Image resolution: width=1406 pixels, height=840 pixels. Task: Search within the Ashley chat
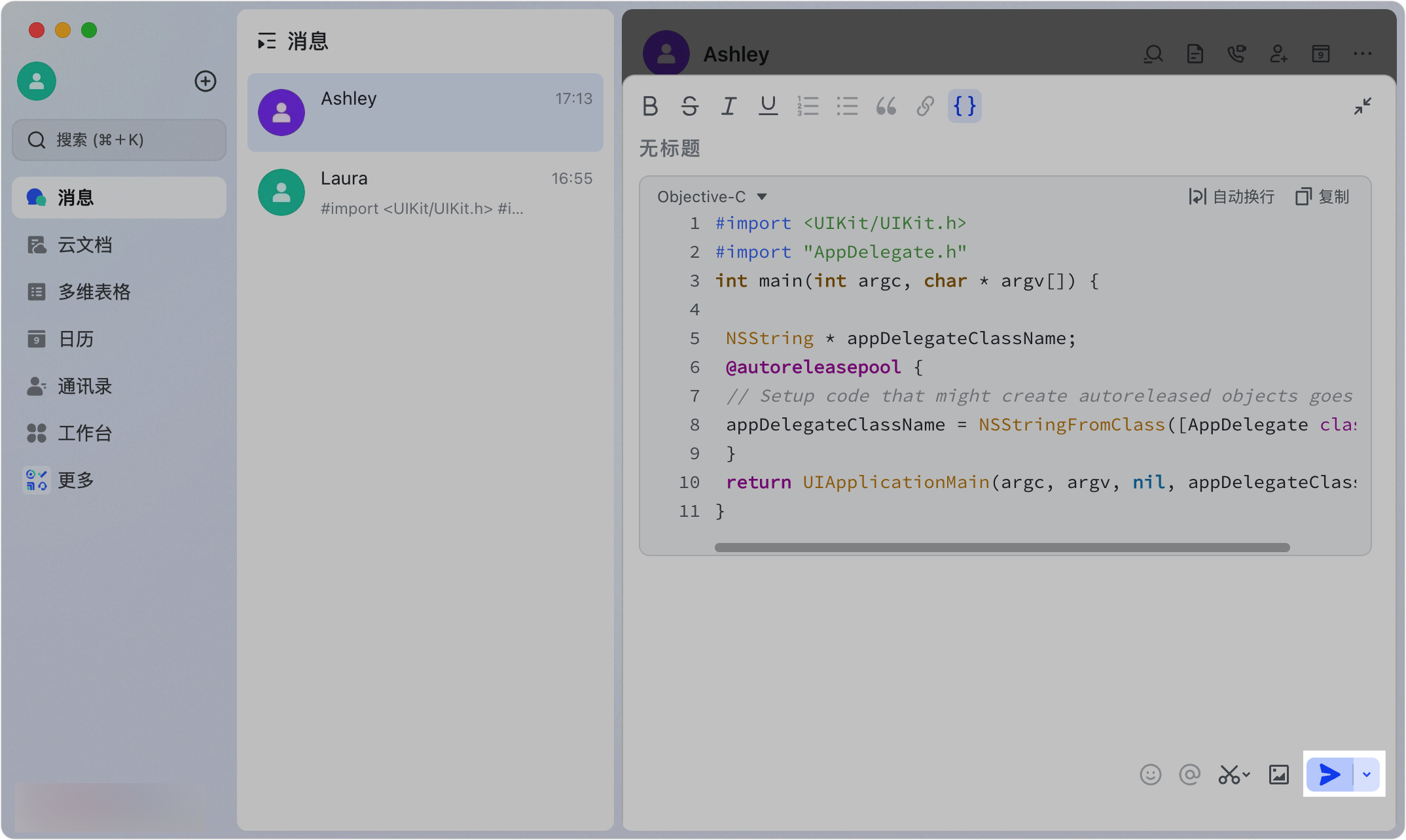point(1153,54)
